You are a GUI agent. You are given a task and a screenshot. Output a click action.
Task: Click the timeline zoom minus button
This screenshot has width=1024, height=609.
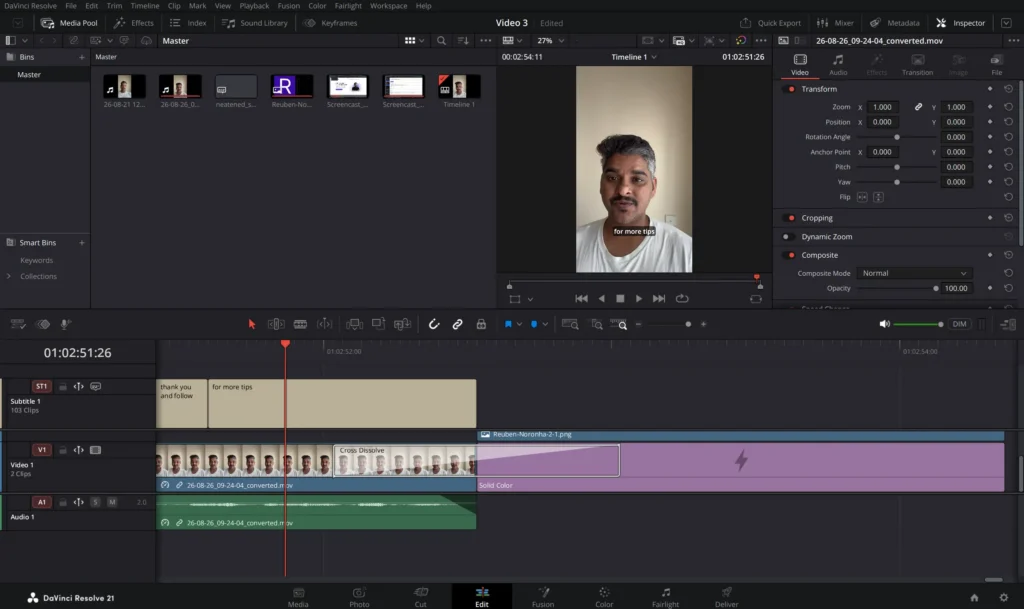tap(638, 324)
